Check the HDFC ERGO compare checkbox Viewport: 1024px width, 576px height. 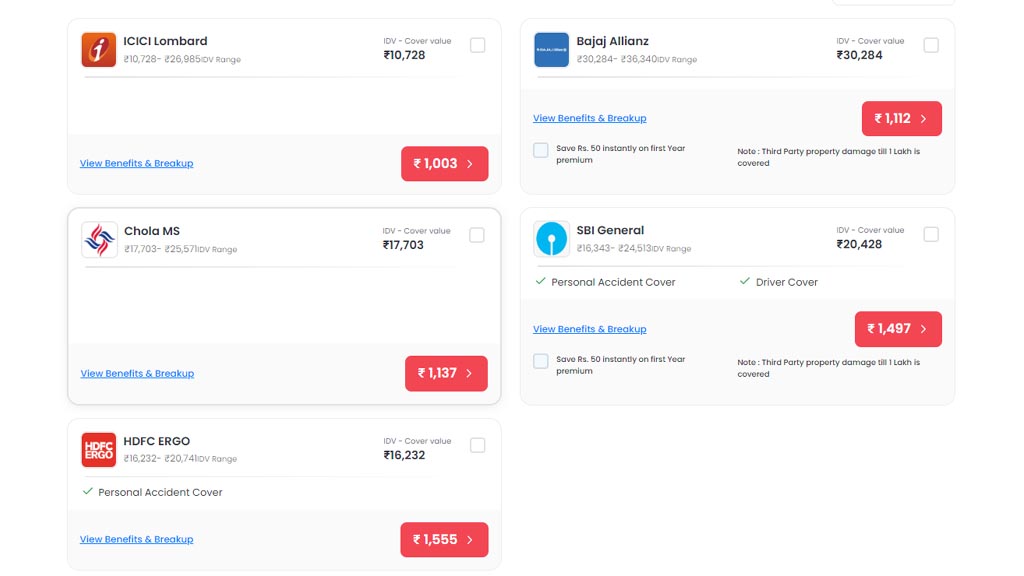pyautogui.click(x=477, y=445)
